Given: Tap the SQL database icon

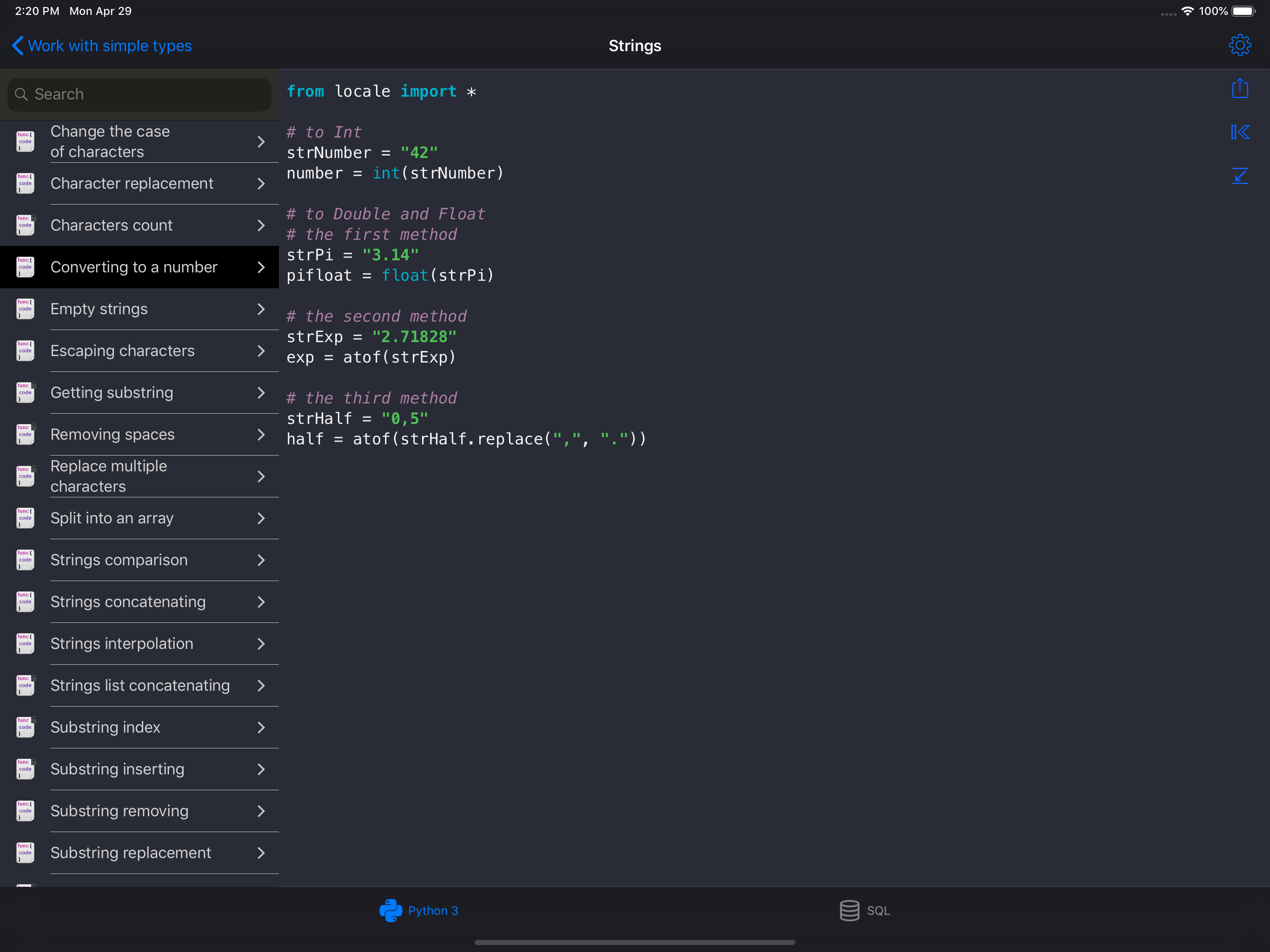Looking at the screenshot, I should point(849,910).
